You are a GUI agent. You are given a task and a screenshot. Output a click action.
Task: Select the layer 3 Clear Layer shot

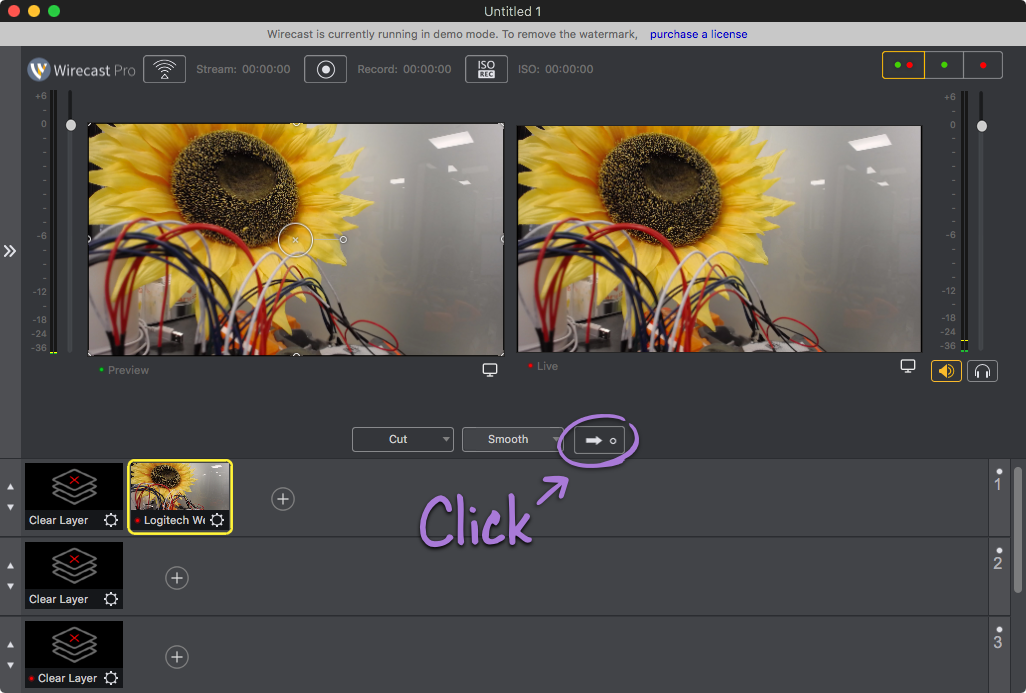pos(74,654)
